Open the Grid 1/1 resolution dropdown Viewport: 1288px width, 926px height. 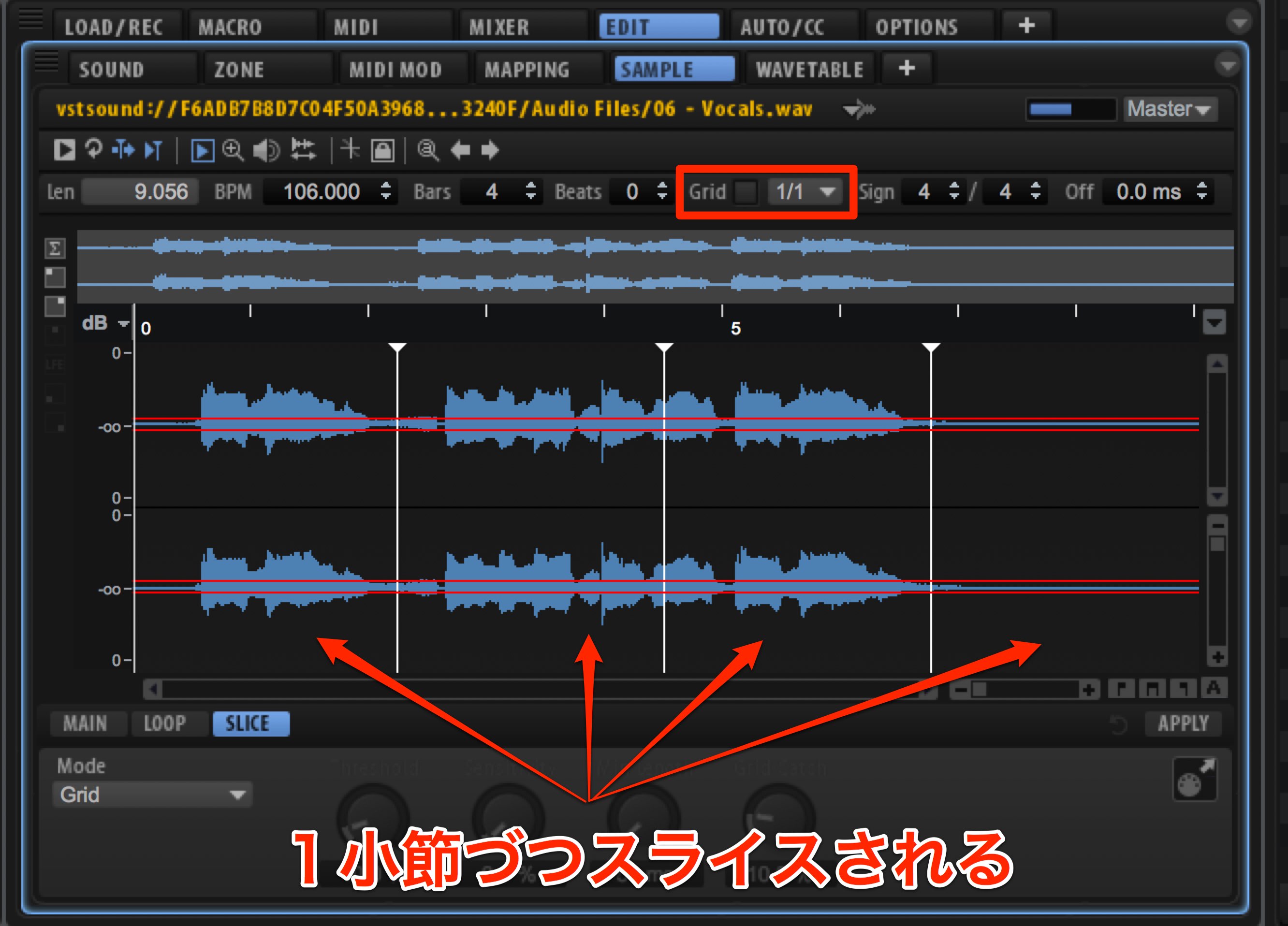(805, 192)
